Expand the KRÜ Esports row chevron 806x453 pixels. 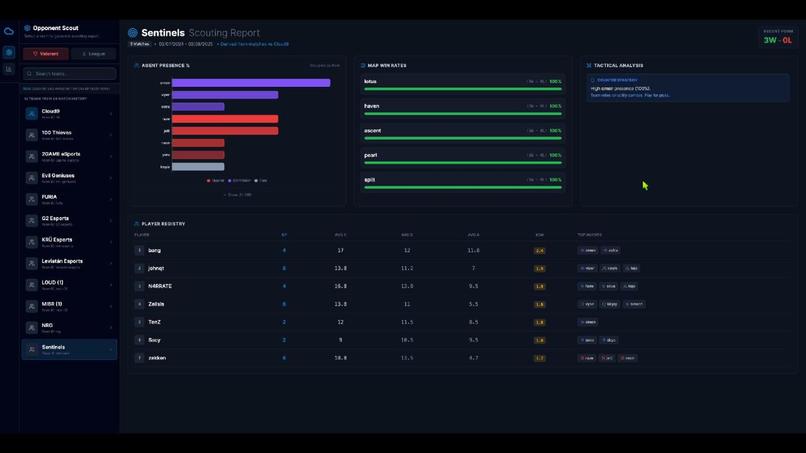[x=111, y=242]
